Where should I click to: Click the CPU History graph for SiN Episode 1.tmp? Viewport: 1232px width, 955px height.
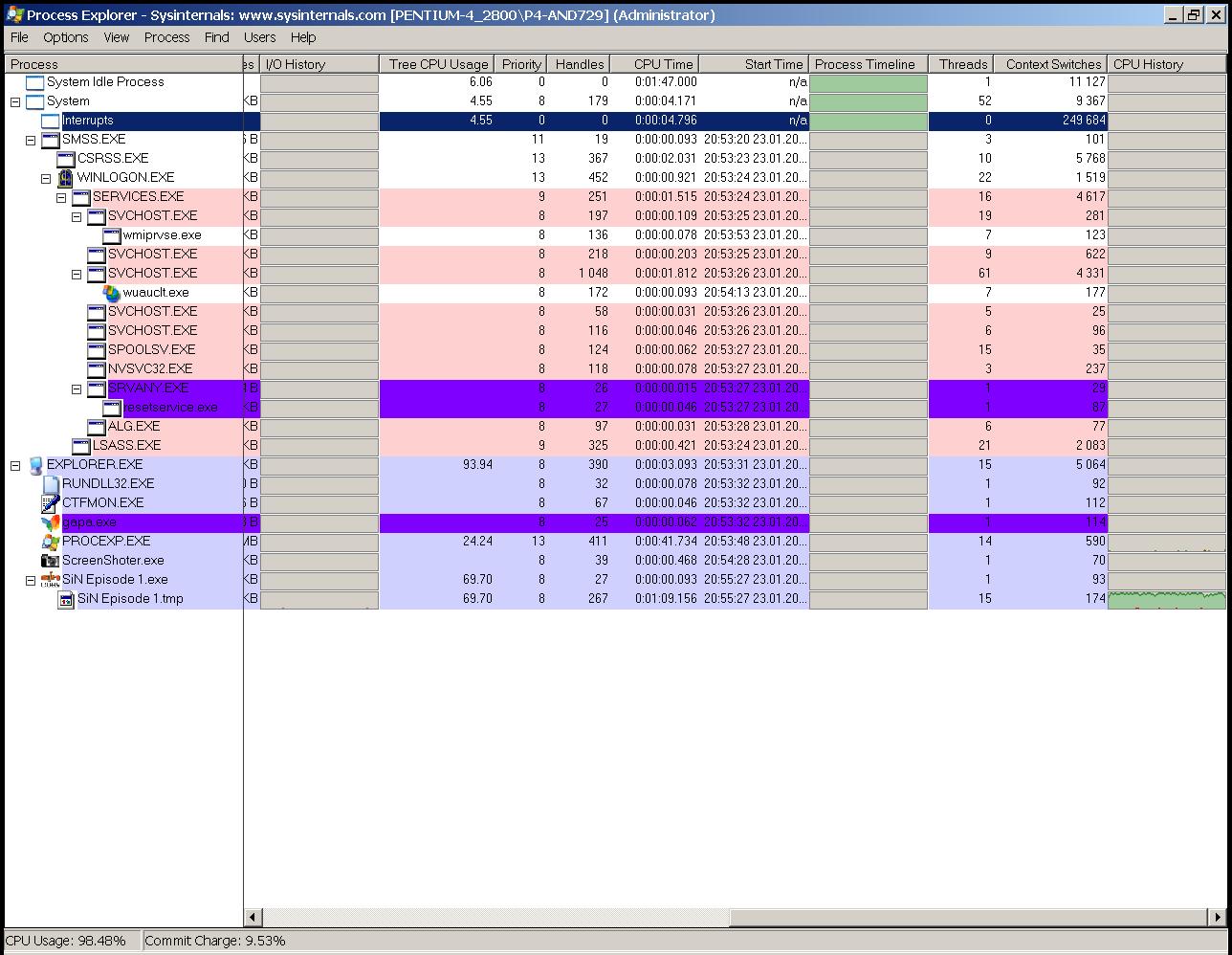click(x=1167, y=599)
